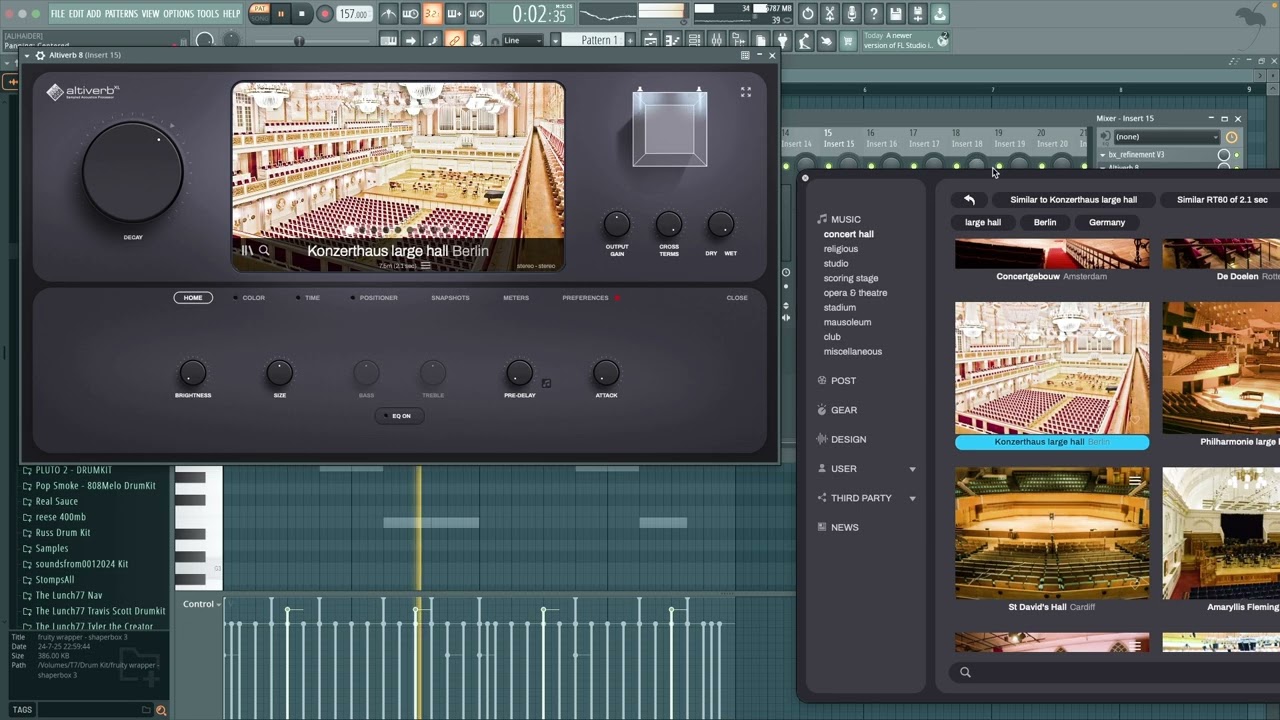Open the Pattern 1 selector
Viewport: 1280px width, 720px height.
click(598, 40)
